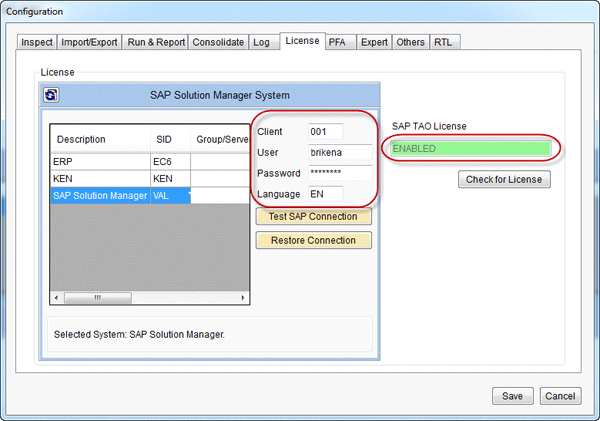The image size is (600, 421).
Task: Click Check for License button
Action: [x=504, y=180]
